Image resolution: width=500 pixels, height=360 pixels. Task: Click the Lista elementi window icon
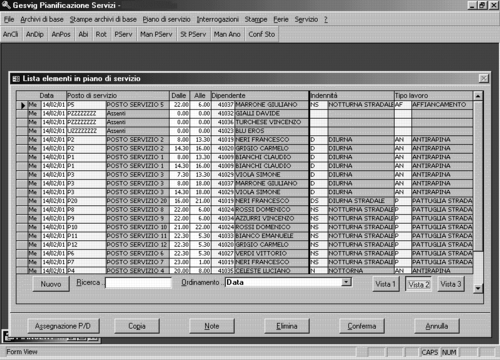[x=16, y=79]
